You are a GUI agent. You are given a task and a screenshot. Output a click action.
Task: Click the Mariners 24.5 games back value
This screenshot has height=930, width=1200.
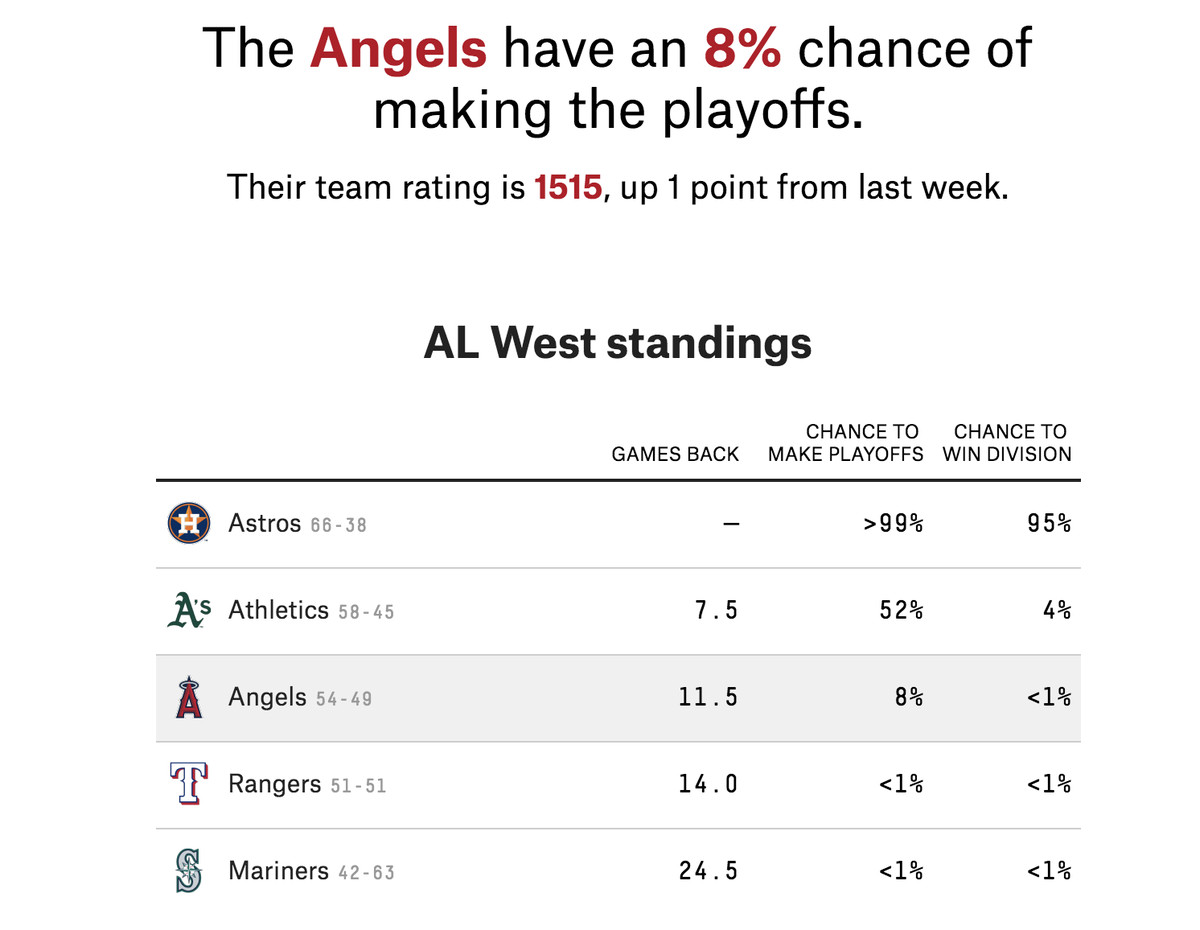(x=708, y=871)
